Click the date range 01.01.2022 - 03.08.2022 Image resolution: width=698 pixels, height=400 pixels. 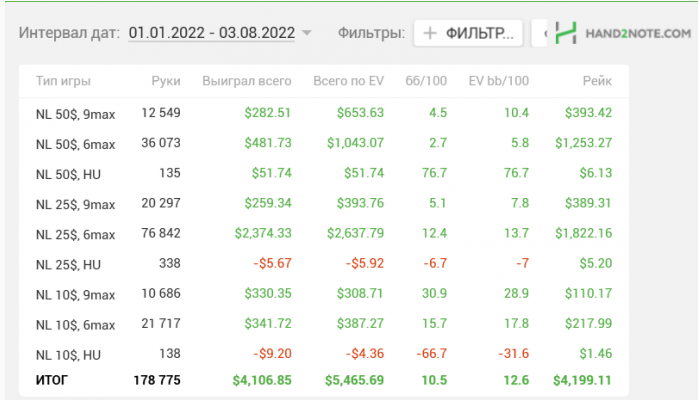point(211,33)
